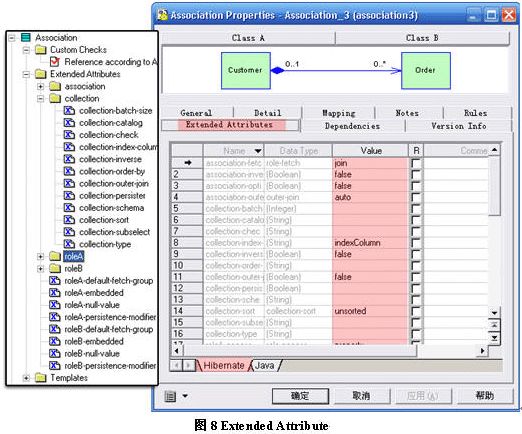Image resolution: width=522 pixels, height=434 pixels.
Task: Collapse the Association root tree node
Action: 12,38
